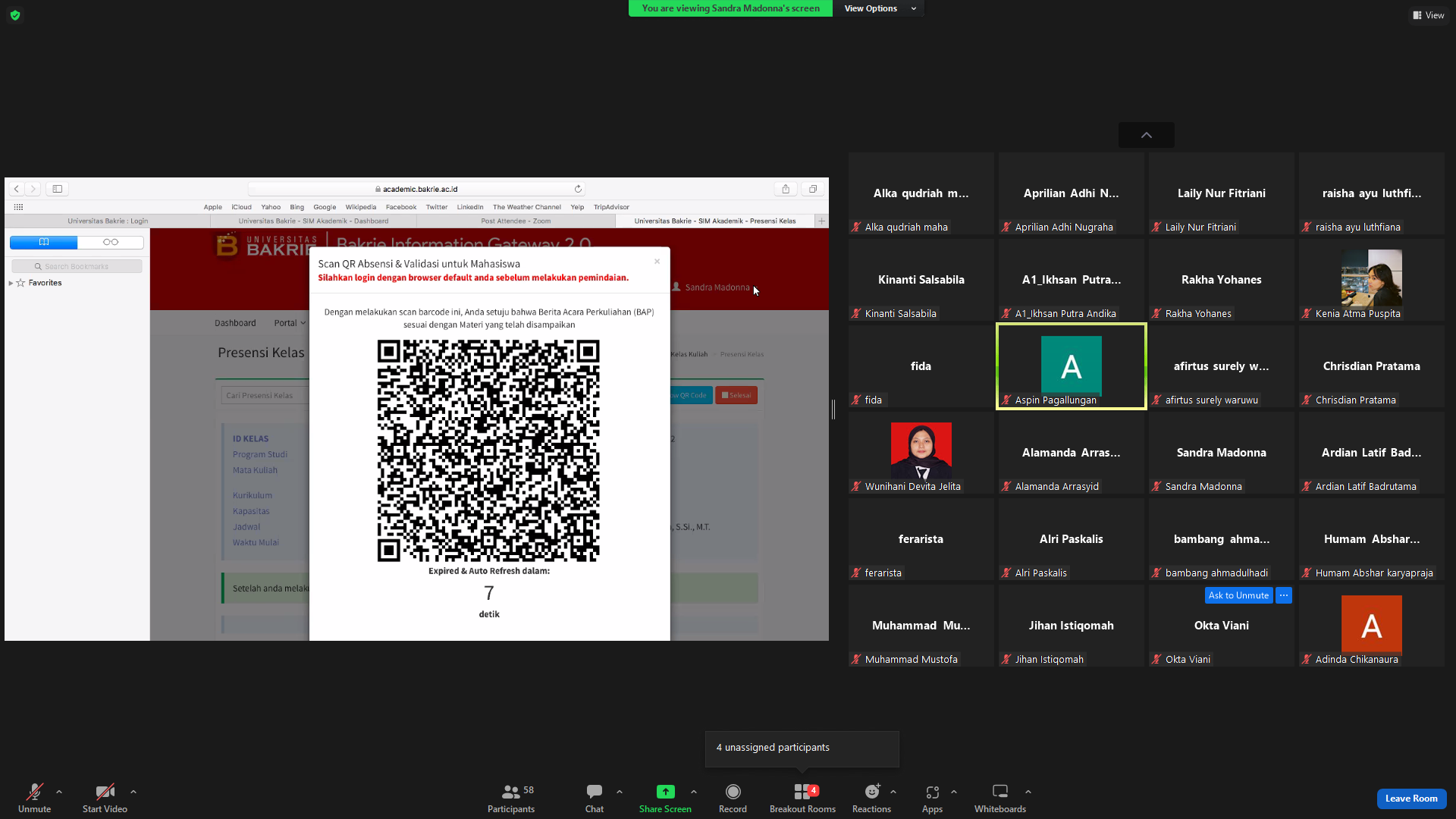Click the green encryption shield icon
The width and height of the screenshot is (1456, 819).
coord(15,15)
